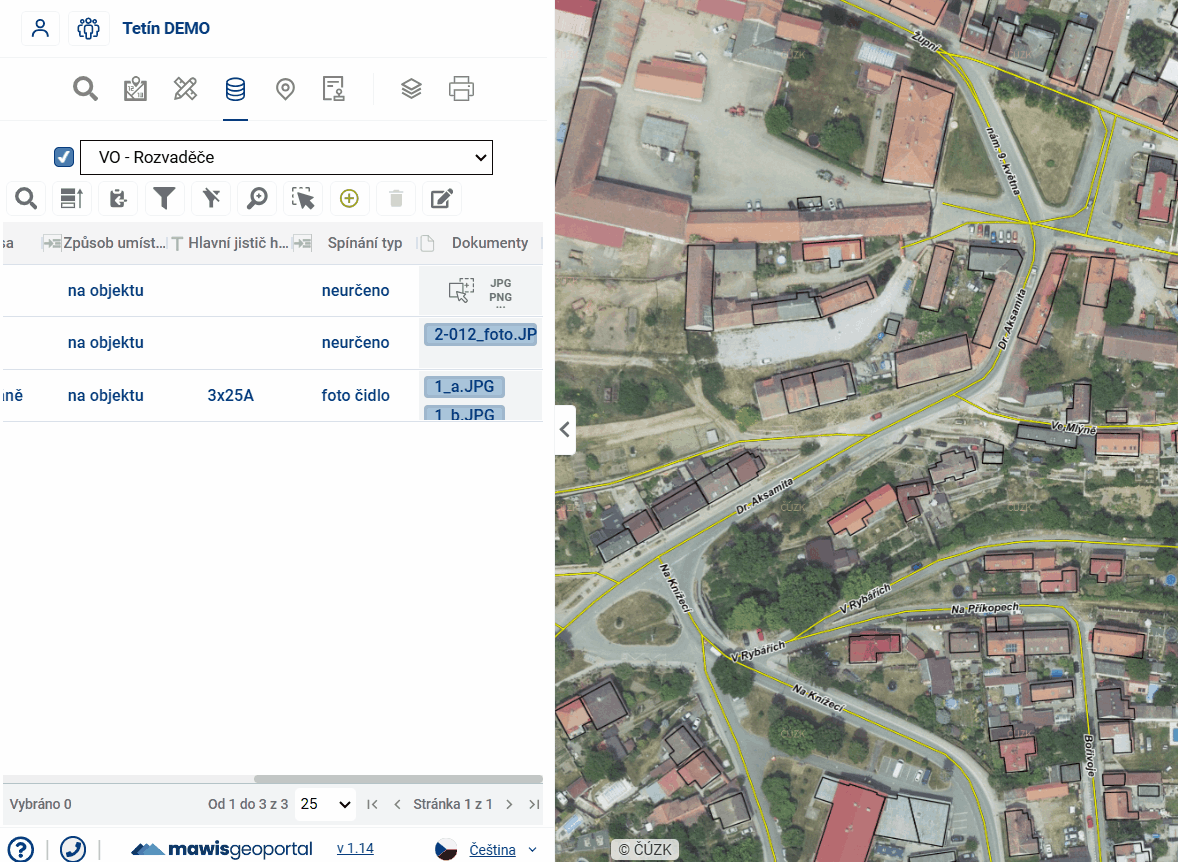Collapse the side panel with the arrow
The image size is (1178, 862).
[565, 430]
